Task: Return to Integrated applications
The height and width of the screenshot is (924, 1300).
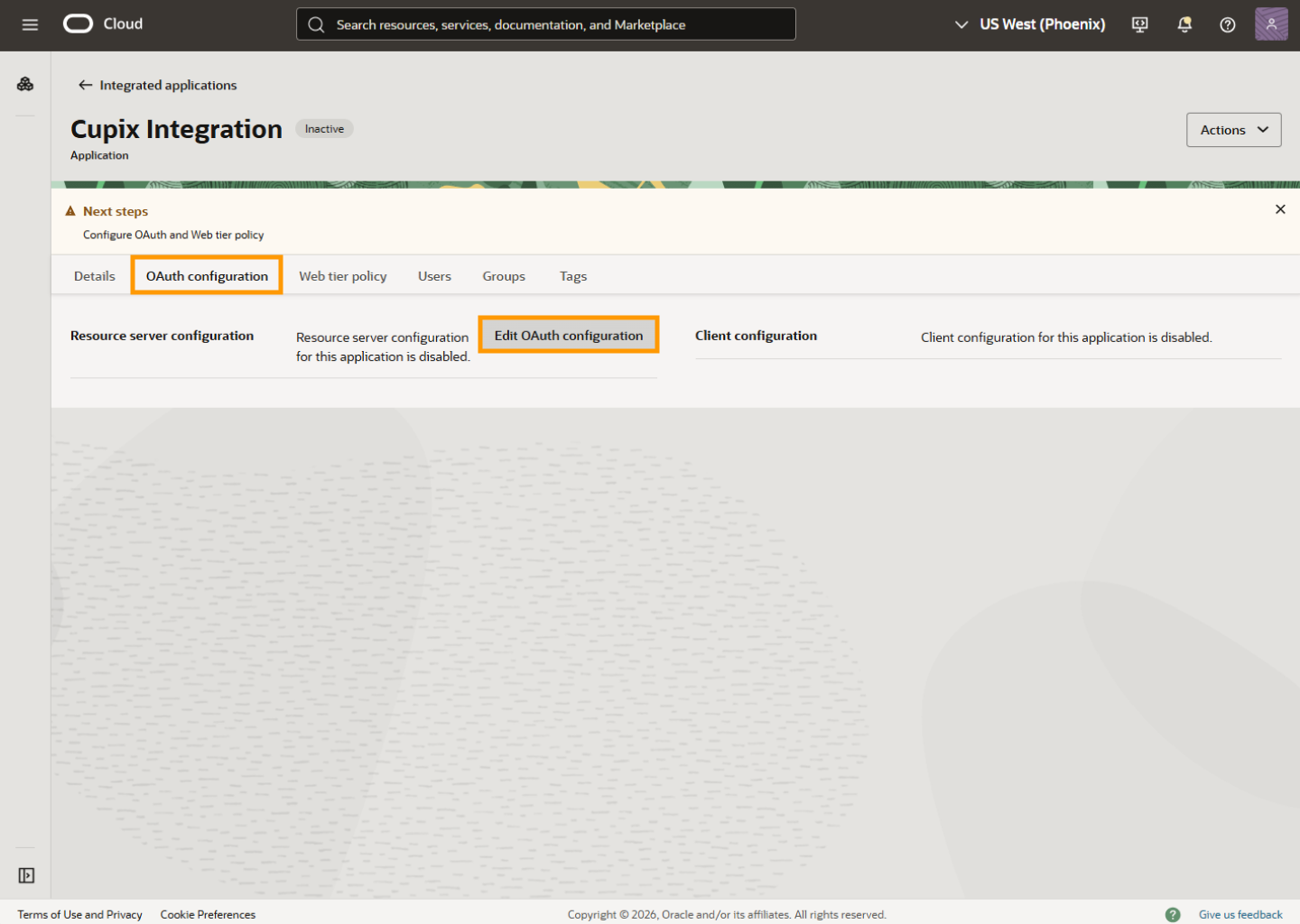Action: [x=168, y=85]
